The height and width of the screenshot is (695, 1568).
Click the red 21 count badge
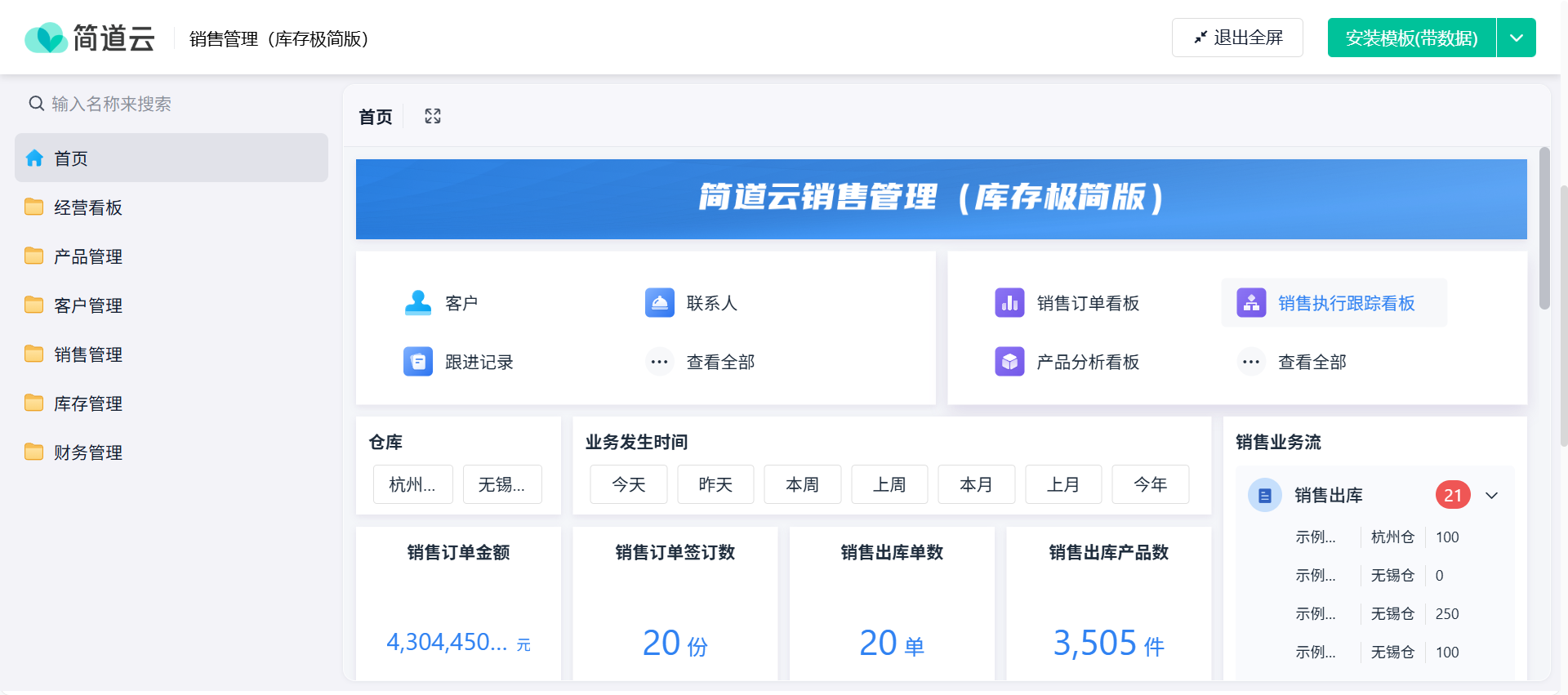click(x=1453, y=495)
